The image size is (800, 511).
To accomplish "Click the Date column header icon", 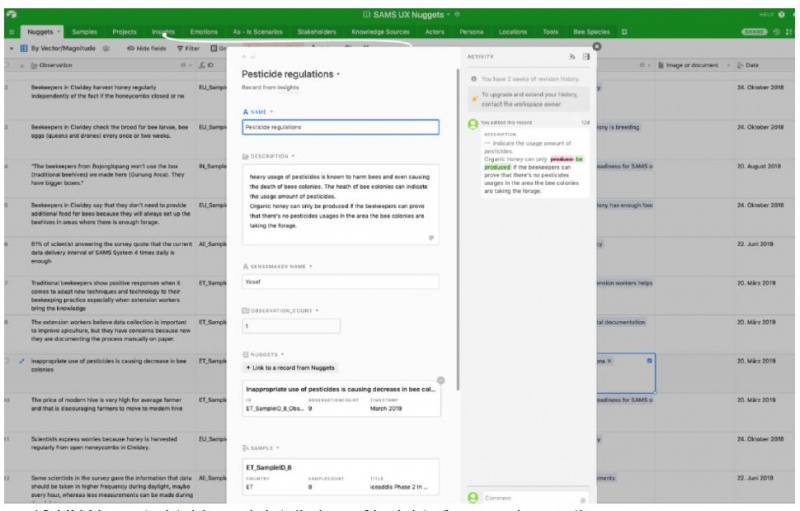I will (x=740, y=65).
